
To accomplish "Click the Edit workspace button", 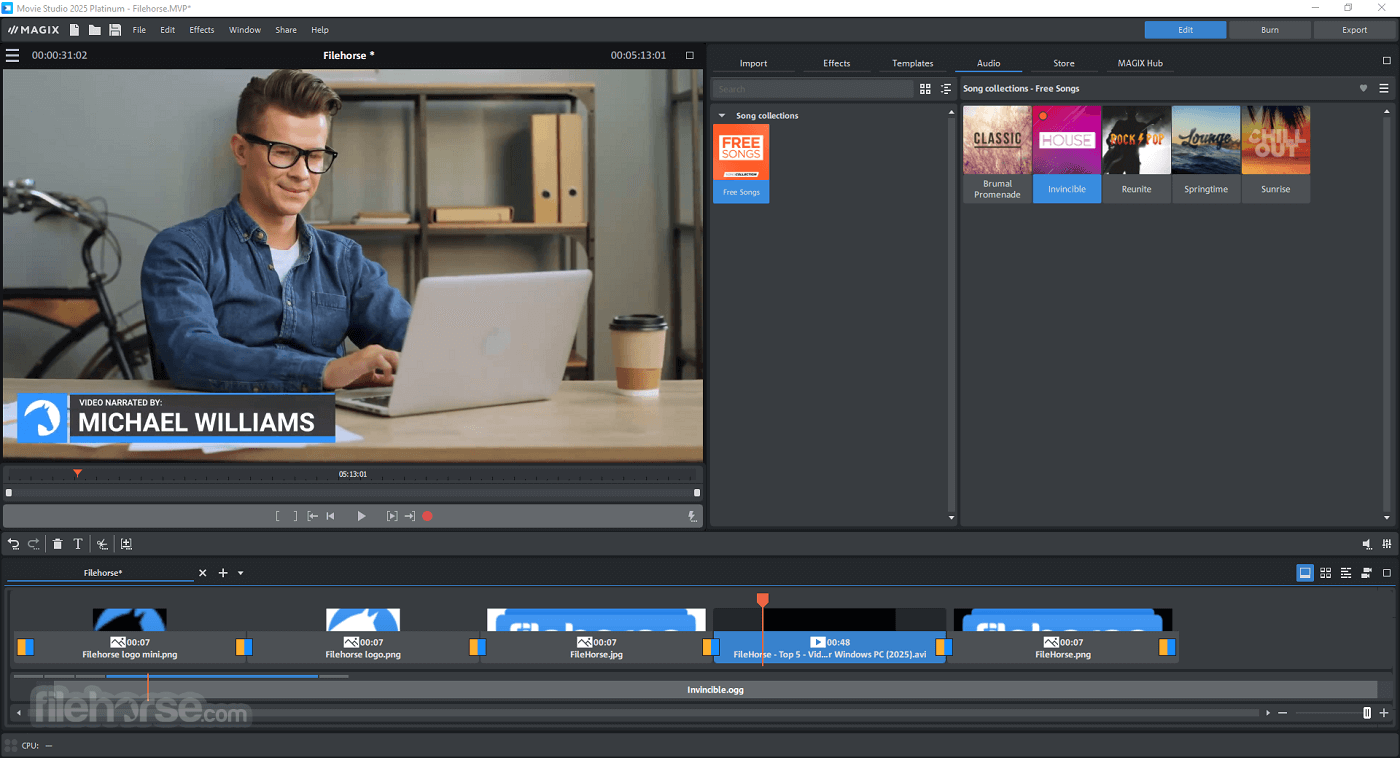I will [x=1185, y=30].
